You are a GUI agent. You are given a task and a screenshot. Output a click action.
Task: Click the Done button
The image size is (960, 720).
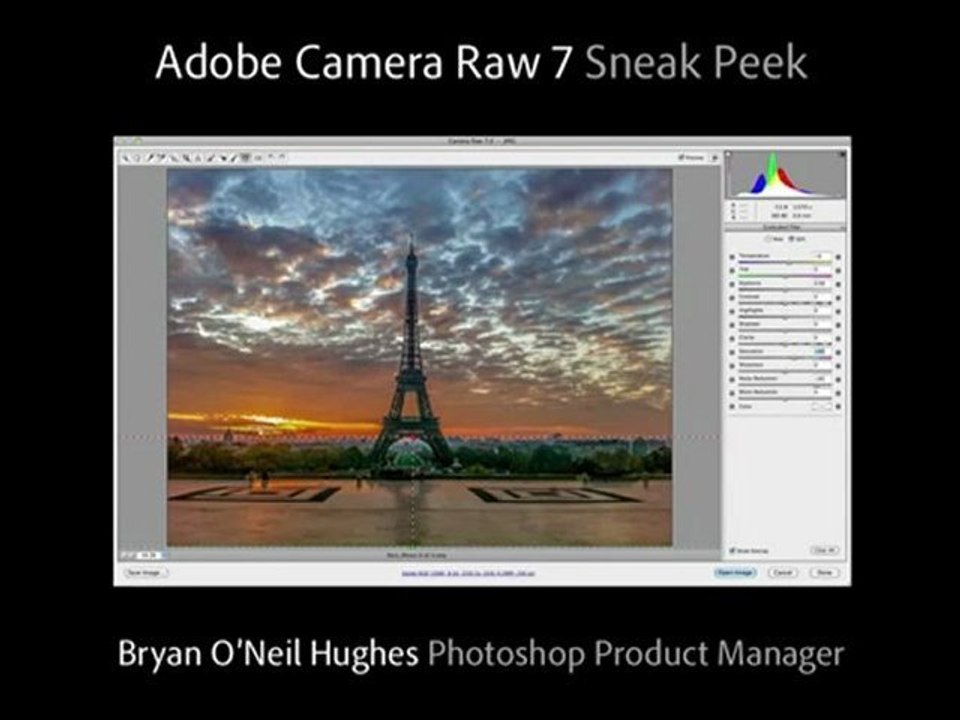[x=824, y=572]
